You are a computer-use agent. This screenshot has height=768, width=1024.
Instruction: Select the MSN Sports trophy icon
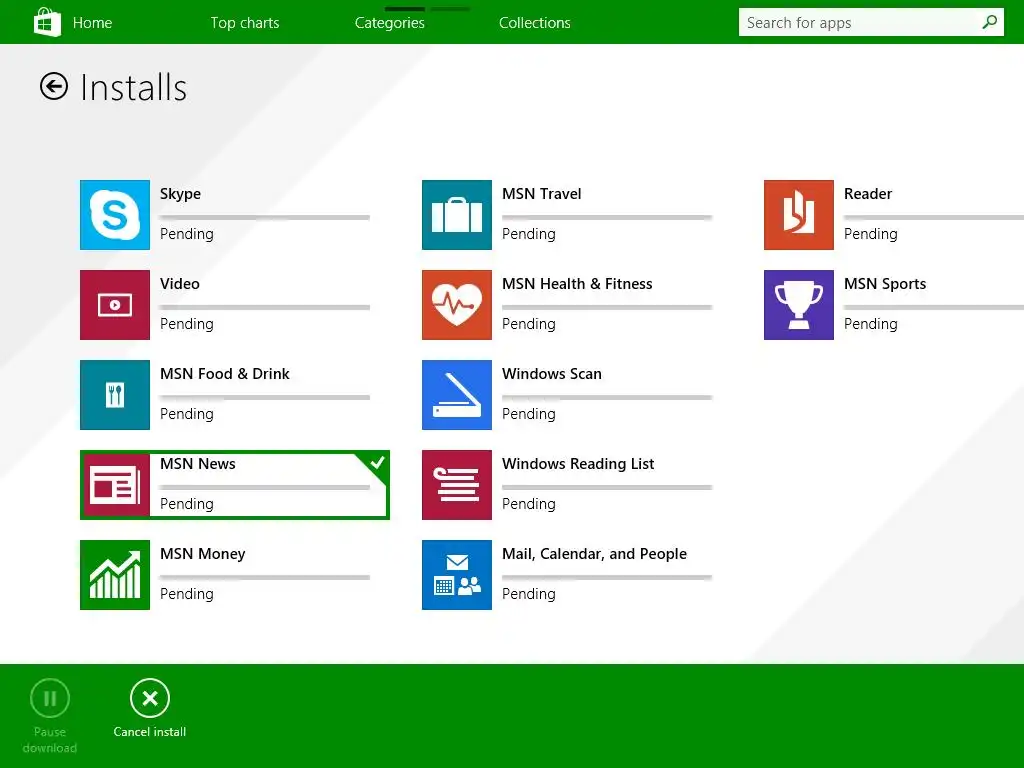point(799,305)
